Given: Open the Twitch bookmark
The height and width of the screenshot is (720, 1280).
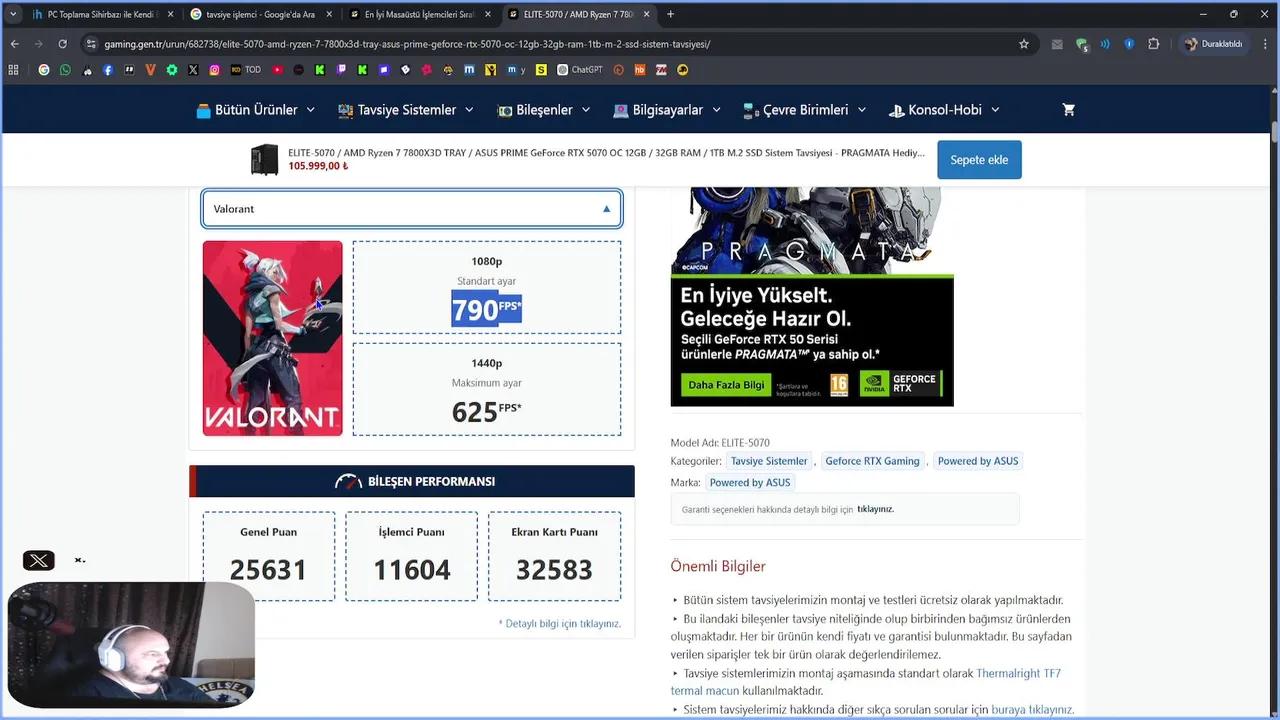Looking at the screenshot, I should [342, 70].
